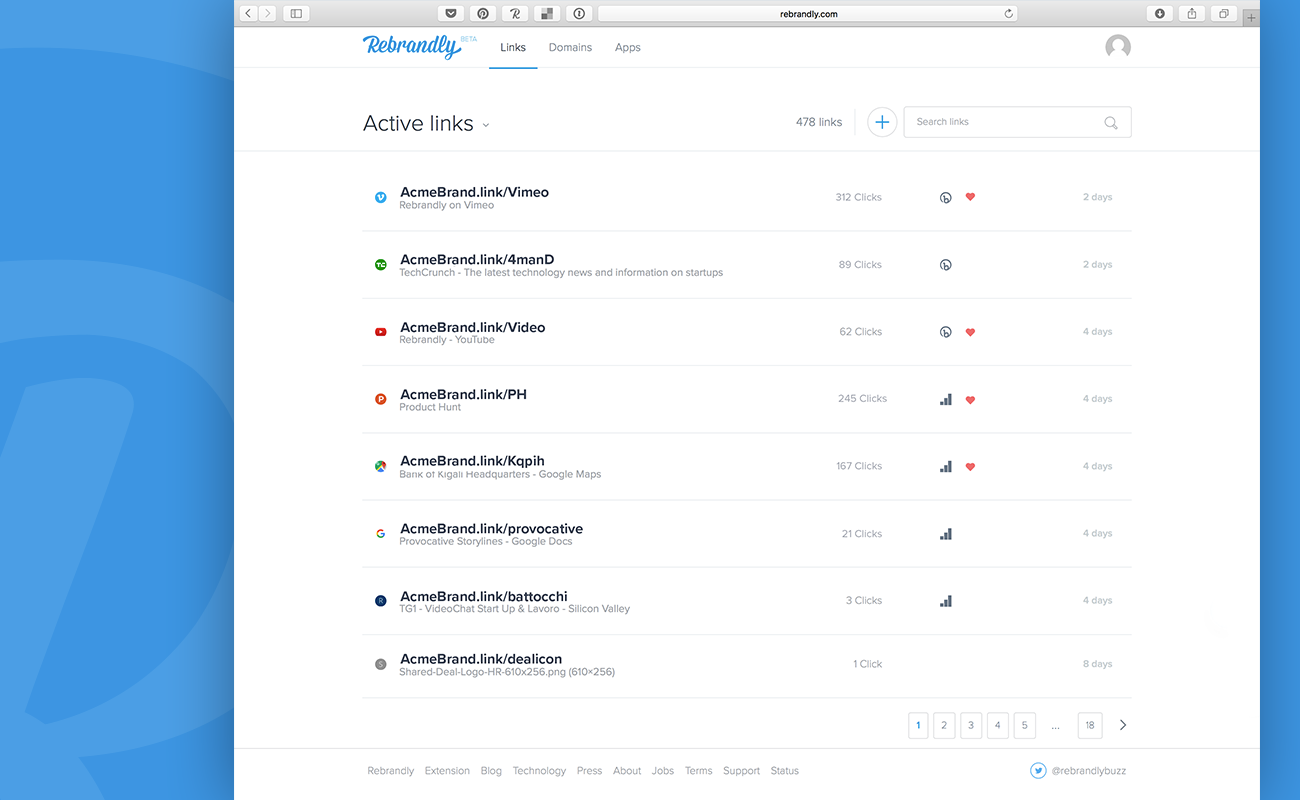Image resolution: width=1300 pixels, height=800 pixels.
Task: Open stats icon for AcmeBrand.link/Video
Action: [x=946, y=332]
